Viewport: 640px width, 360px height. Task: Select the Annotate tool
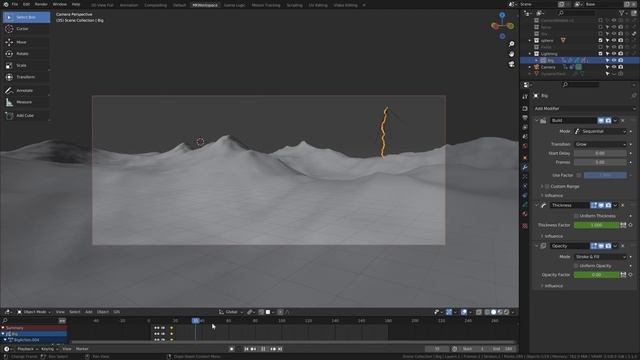[27, 90]
